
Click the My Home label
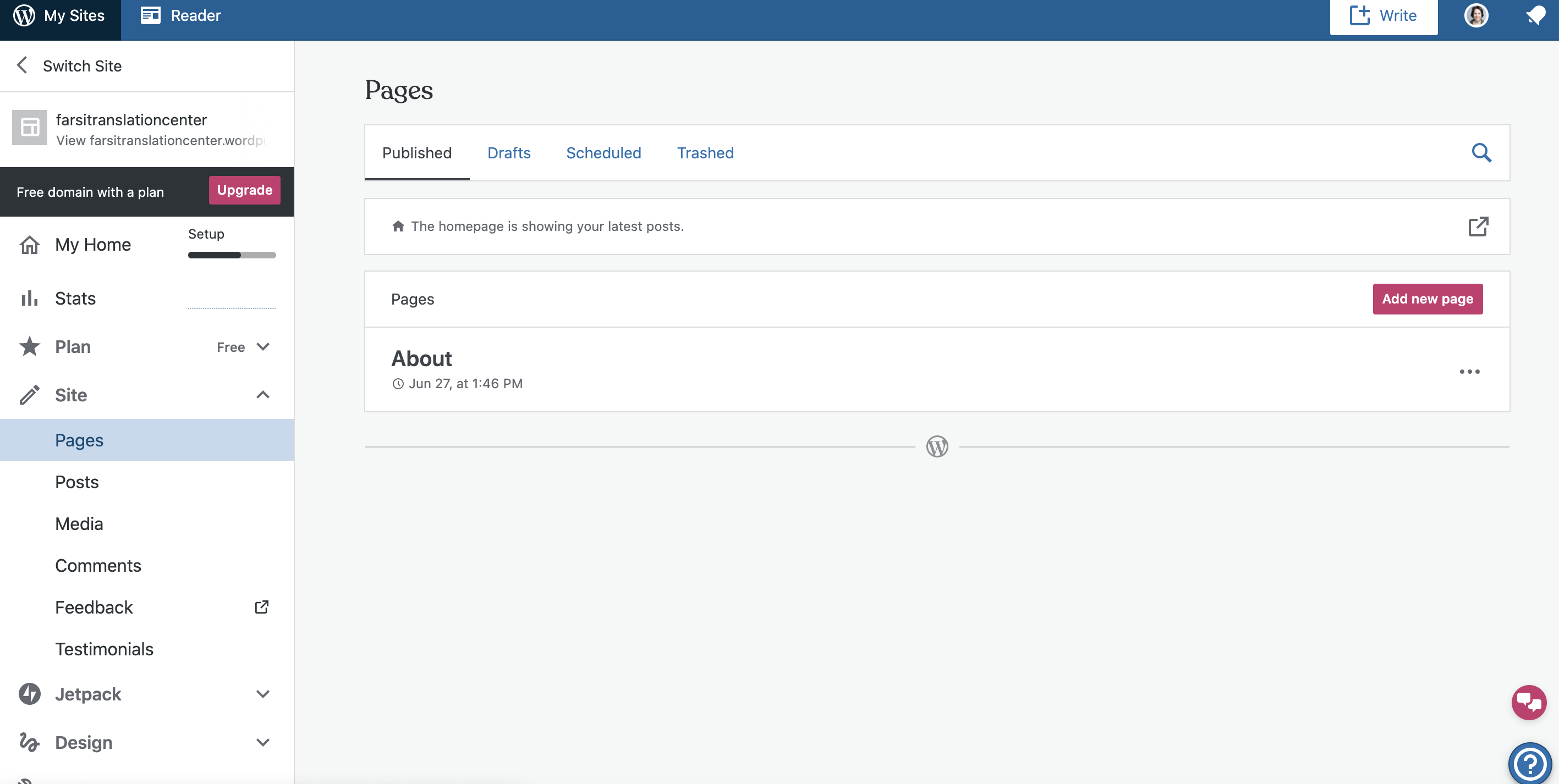92,245
